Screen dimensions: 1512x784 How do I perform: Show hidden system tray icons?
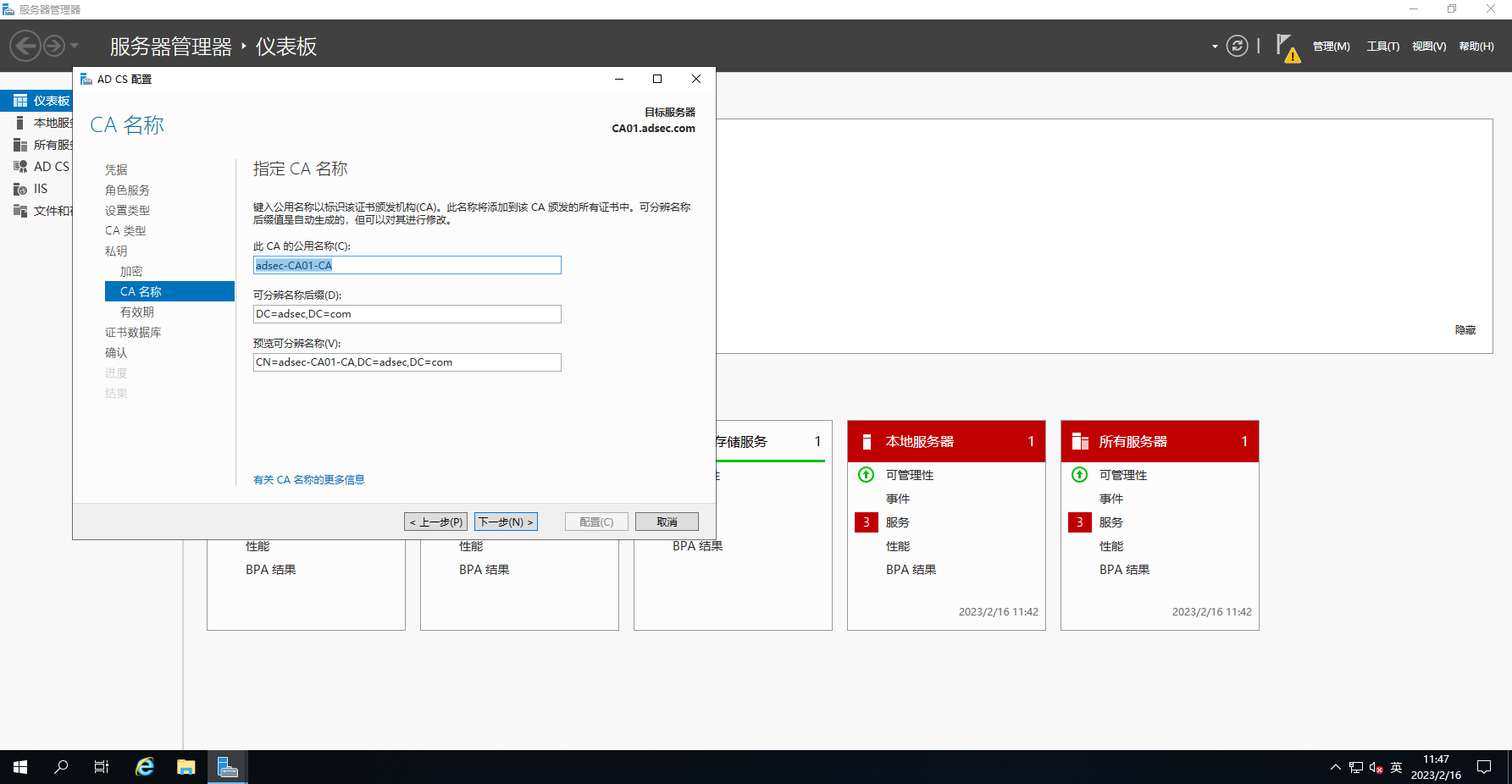coord(1335,767)
